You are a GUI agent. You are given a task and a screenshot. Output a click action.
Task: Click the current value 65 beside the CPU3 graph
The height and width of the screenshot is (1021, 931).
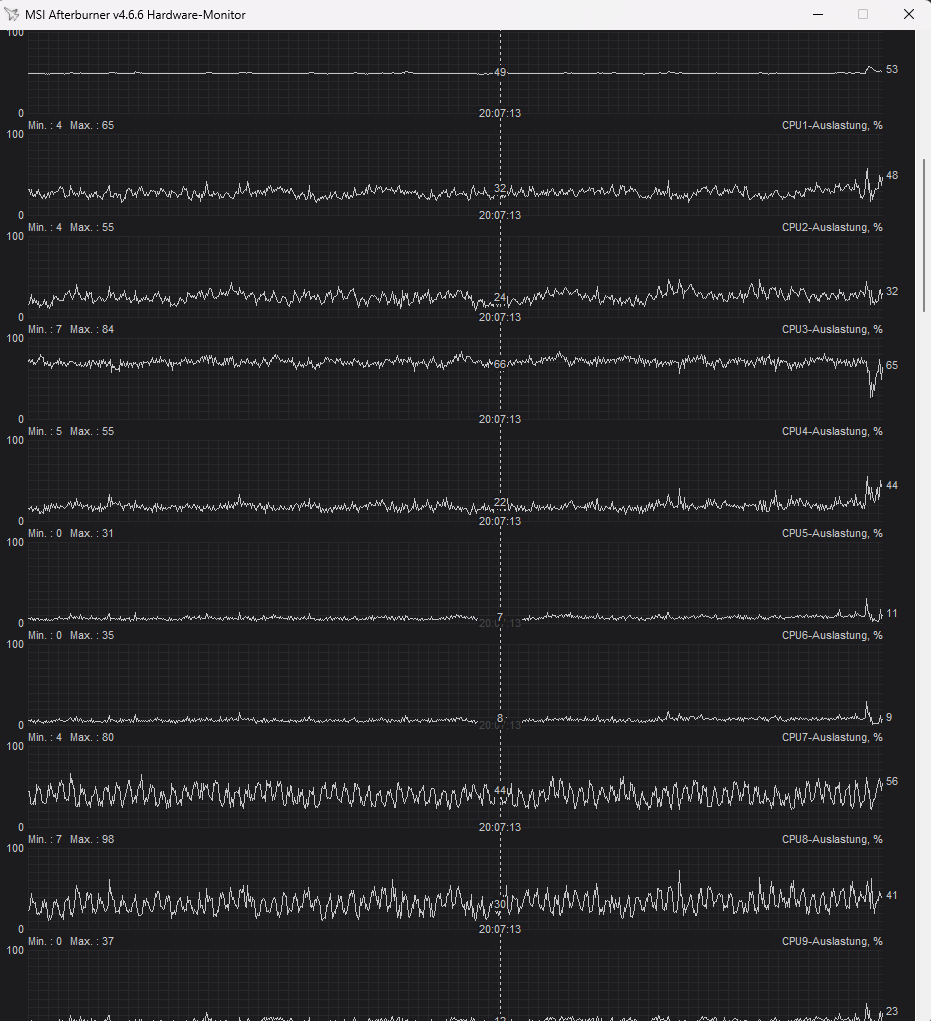(x=892, y=365)
